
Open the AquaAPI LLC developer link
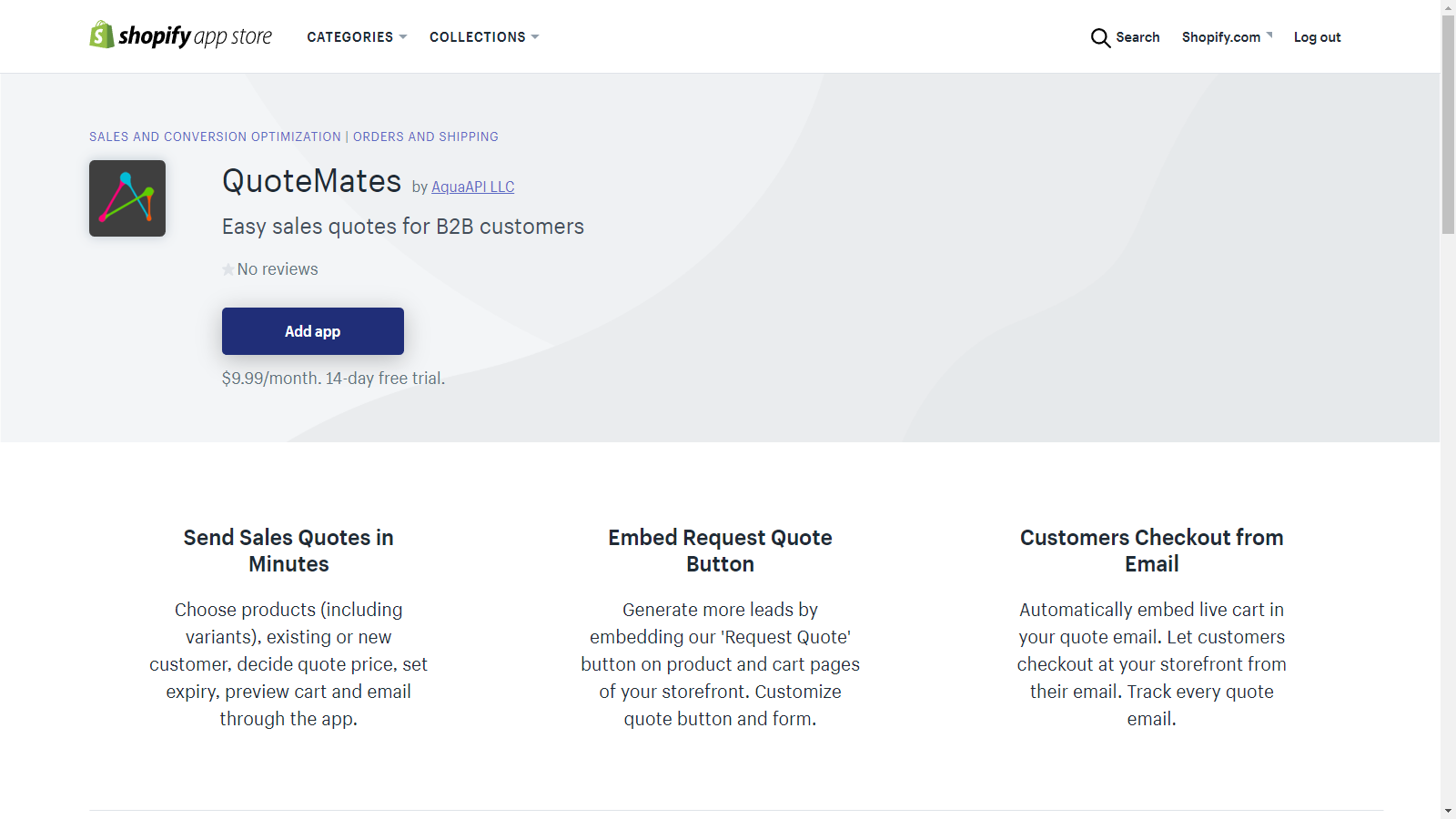[472, 187]
